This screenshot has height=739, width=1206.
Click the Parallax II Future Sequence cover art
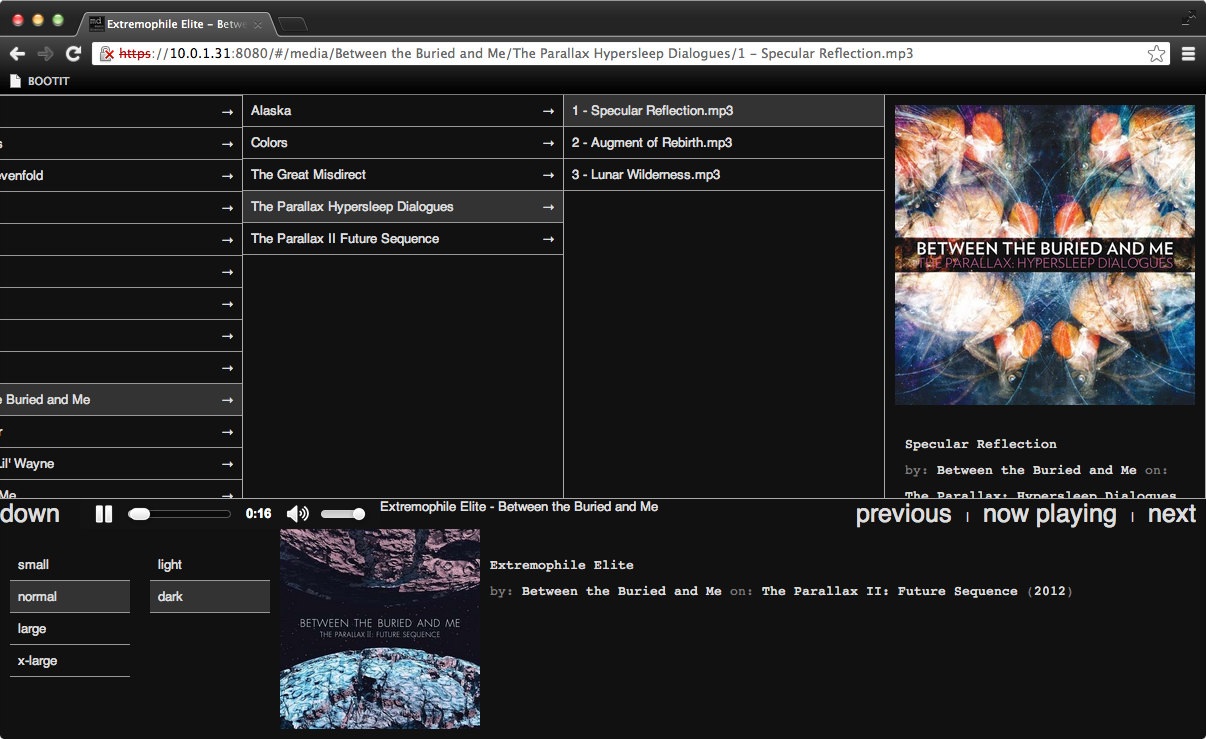380,629
